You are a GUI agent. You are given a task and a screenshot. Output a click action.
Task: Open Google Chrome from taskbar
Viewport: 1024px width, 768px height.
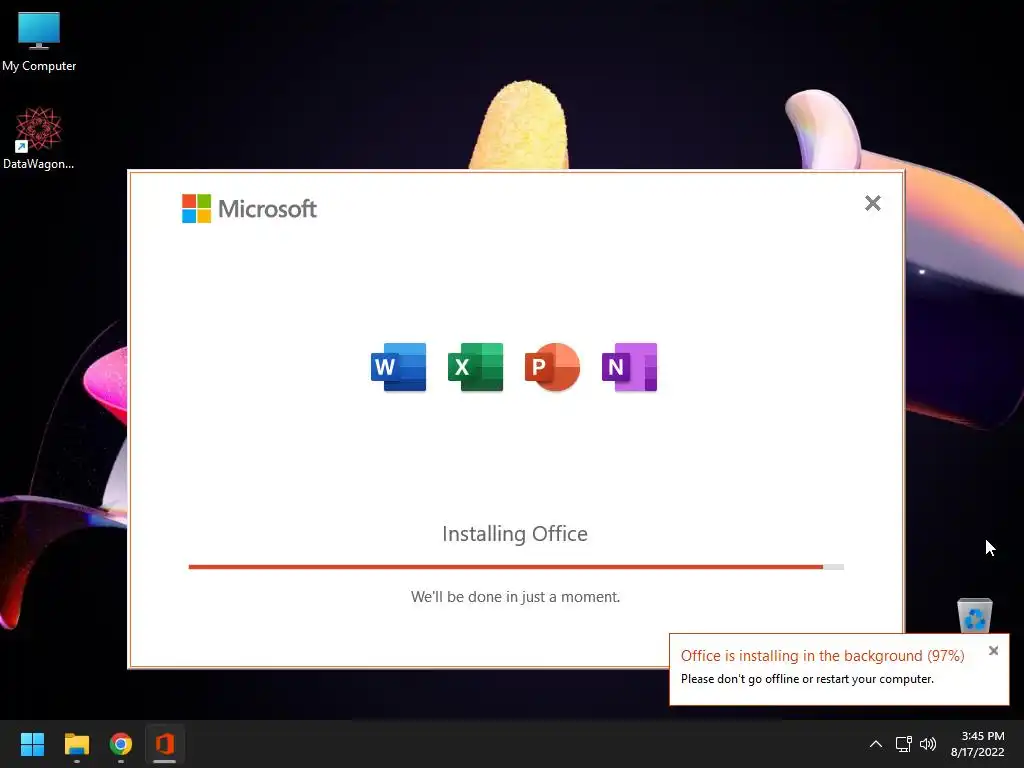(x=121, y=744)
